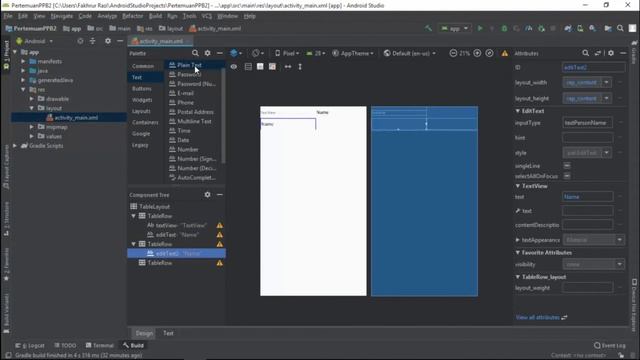This screenshot has height=360, width=640.
Task: Open project panel settings gear
Action: click(x=108, y=41)
